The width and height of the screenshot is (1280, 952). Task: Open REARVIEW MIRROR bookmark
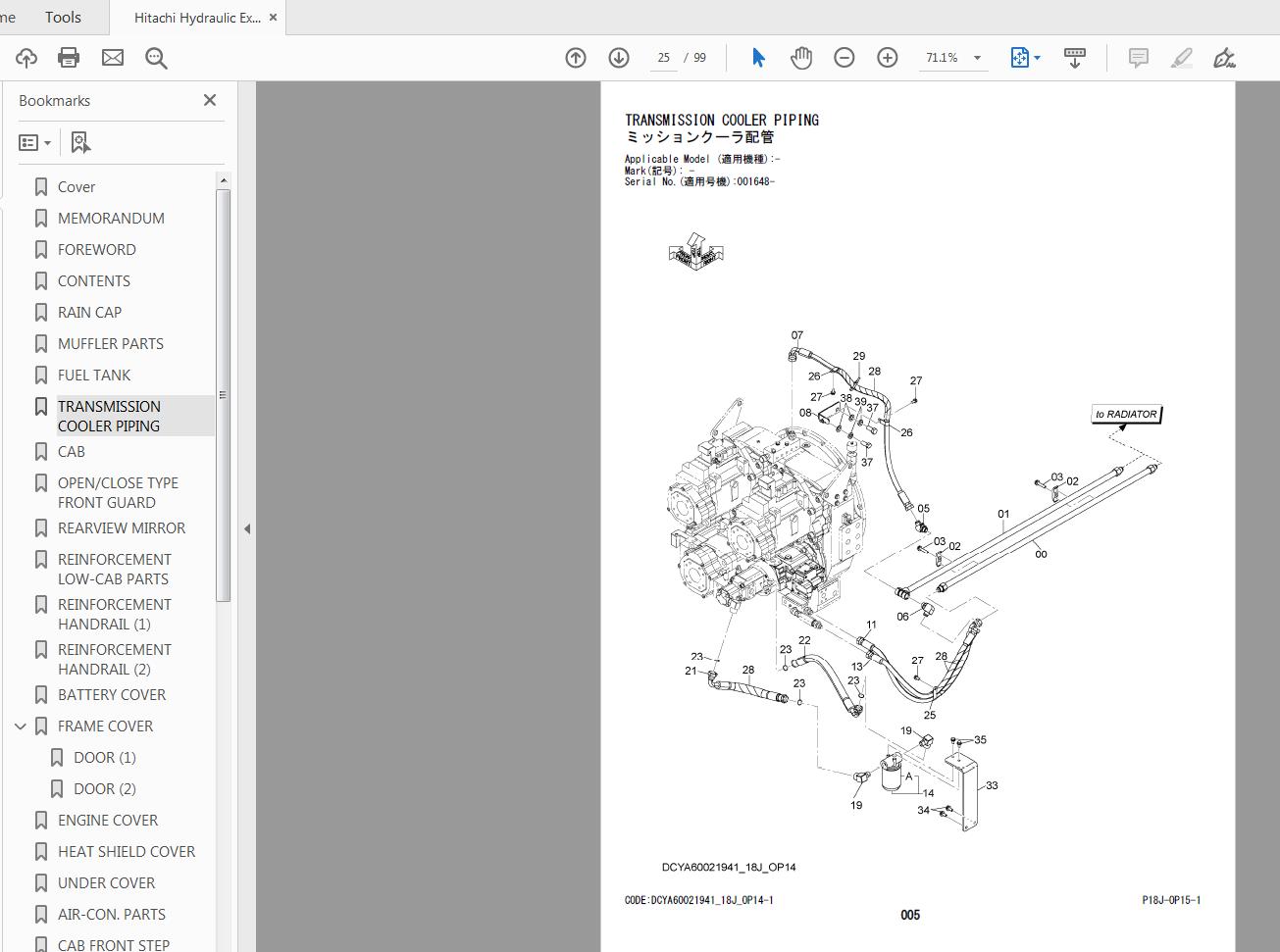(122, 528)
